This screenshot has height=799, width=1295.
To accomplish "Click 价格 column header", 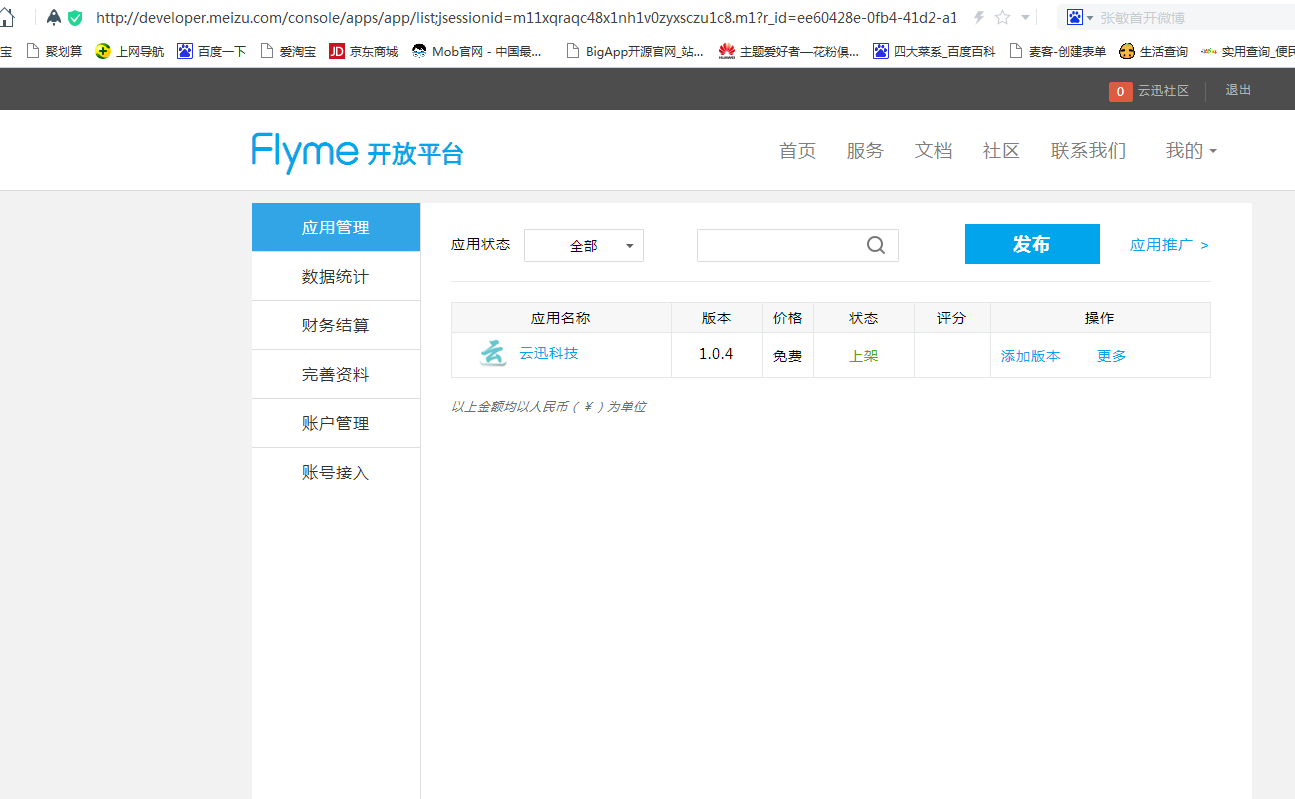I will pos(787,318).
